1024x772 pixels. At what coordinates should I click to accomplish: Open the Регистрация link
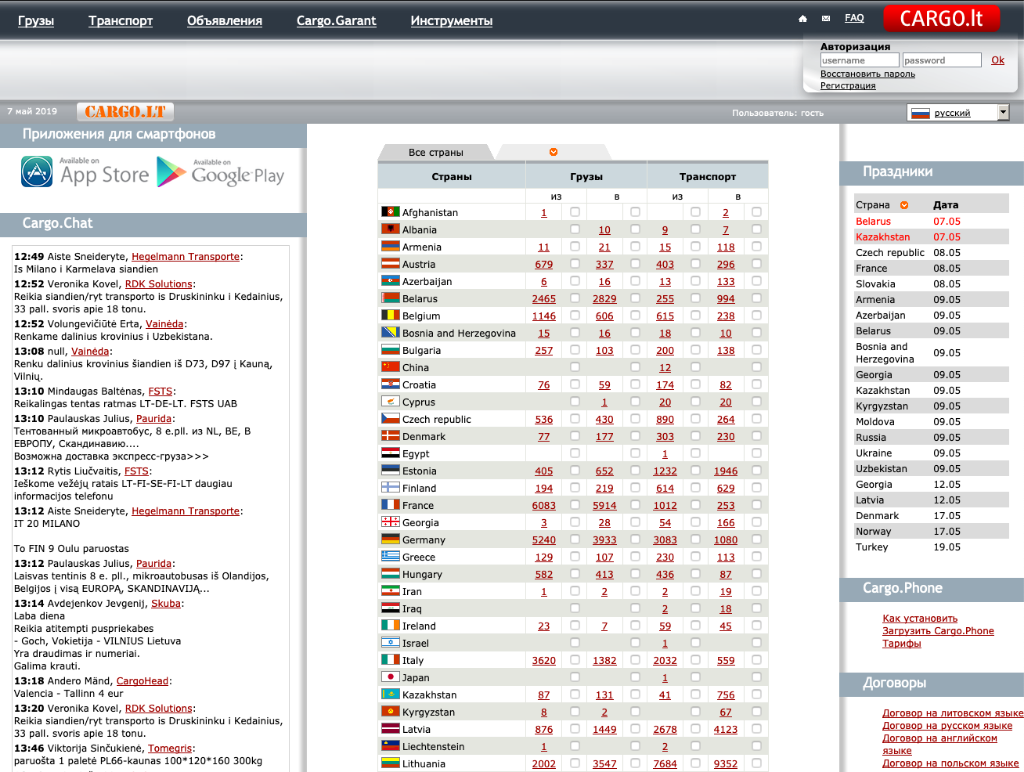[x=848, y=86]
